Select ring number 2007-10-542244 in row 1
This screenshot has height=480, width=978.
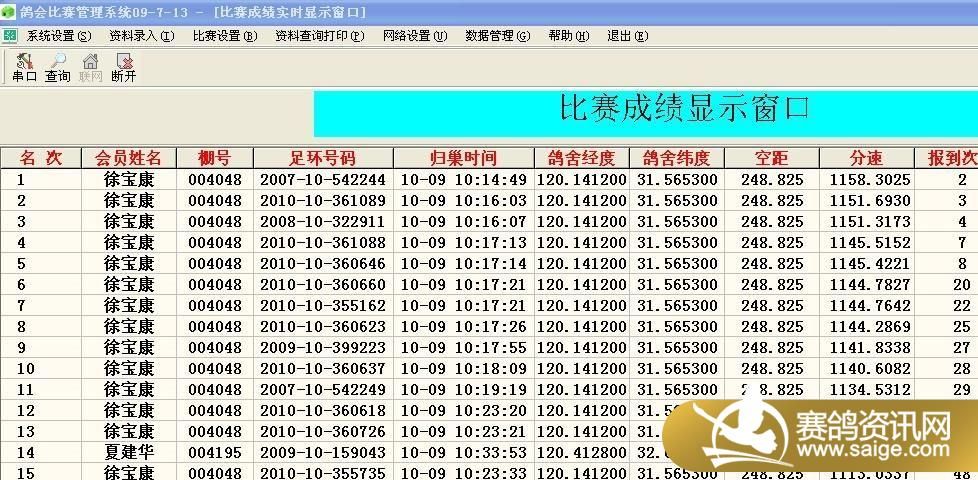[x=322, y=180]
